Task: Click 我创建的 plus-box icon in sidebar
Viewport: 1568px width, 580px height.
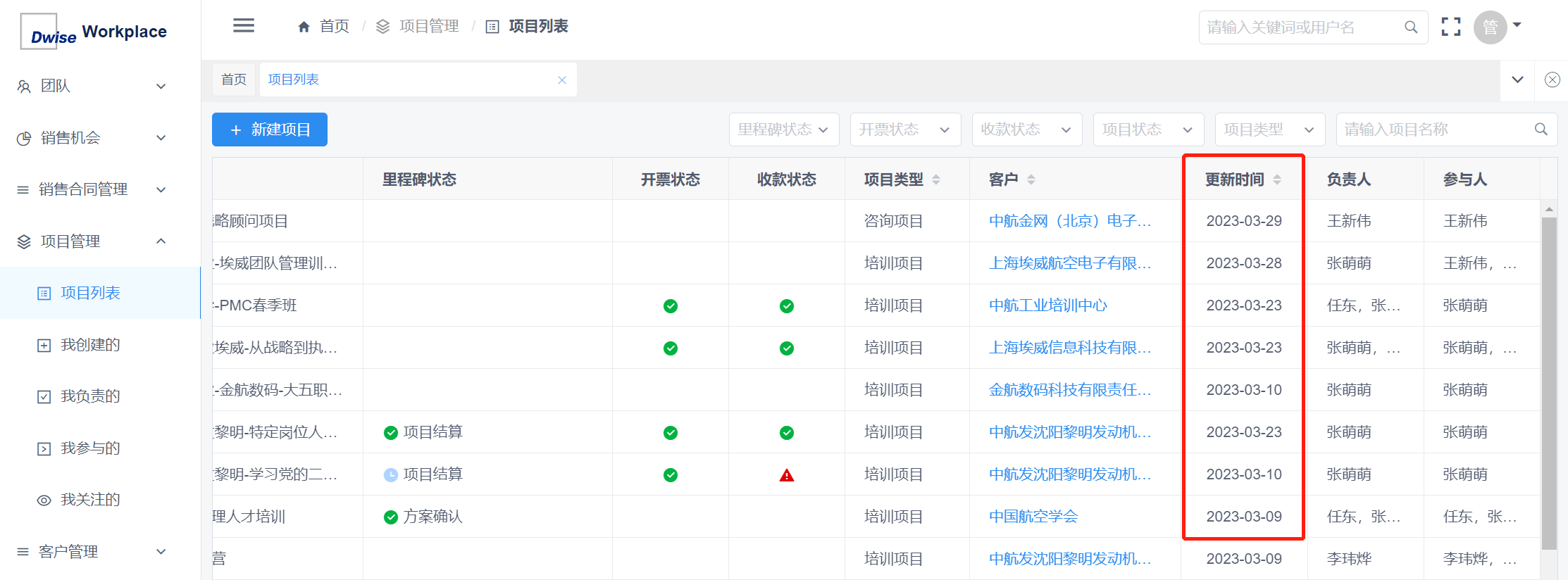Action: tap(44, 345)
